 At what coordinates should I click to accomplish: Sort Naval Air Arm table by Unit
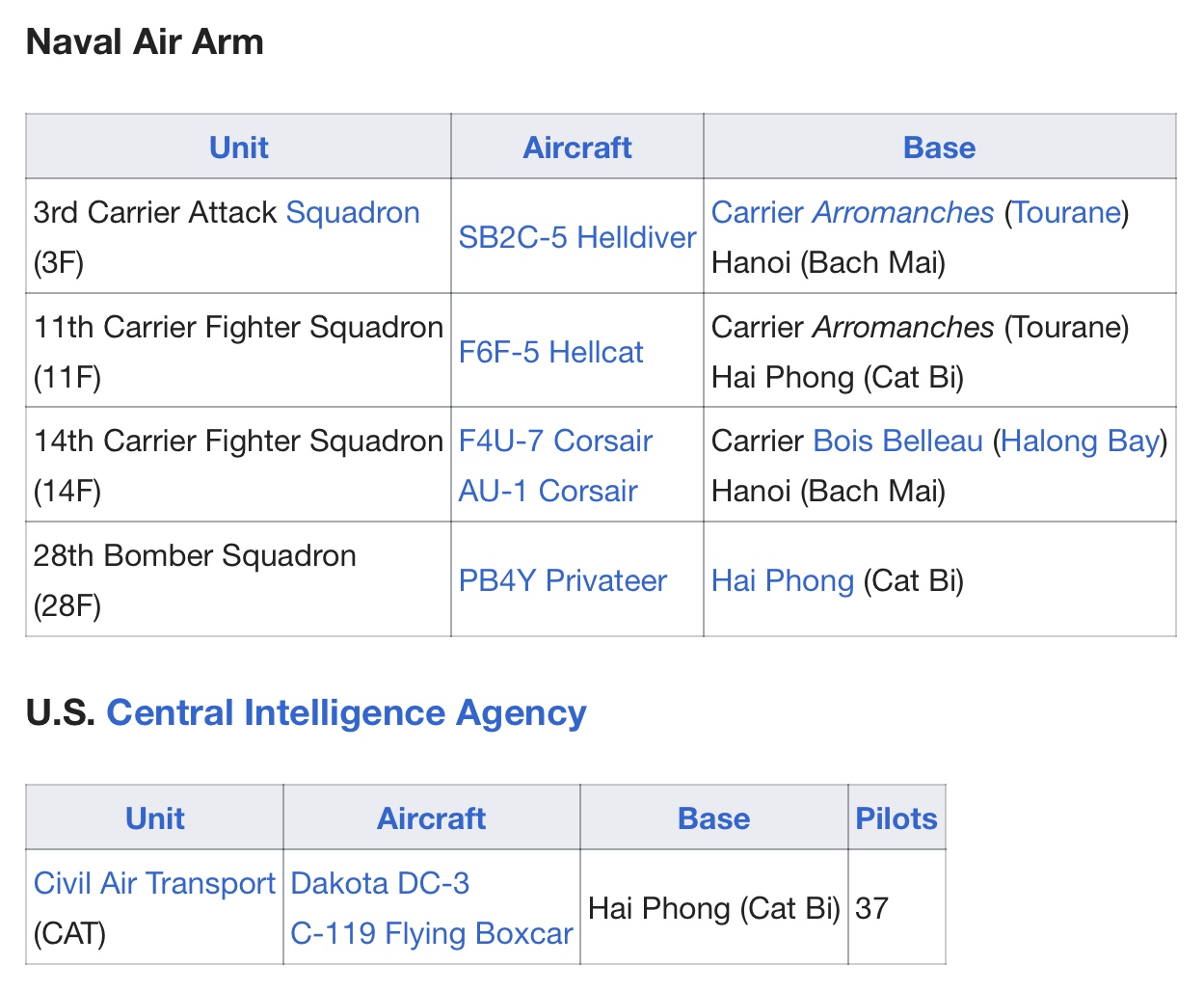point(238,147)
